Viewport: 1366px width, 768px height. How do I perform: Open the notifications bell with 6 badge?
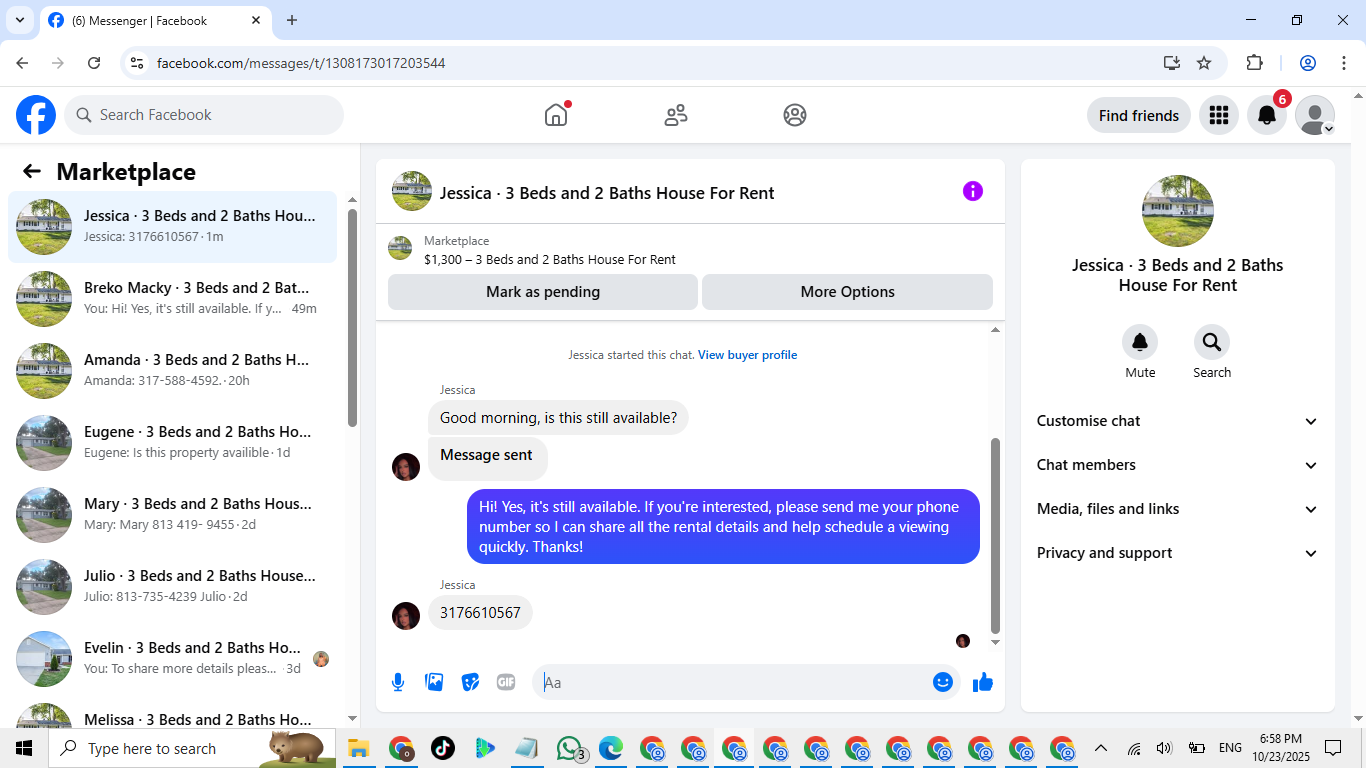pos(1267,115)
